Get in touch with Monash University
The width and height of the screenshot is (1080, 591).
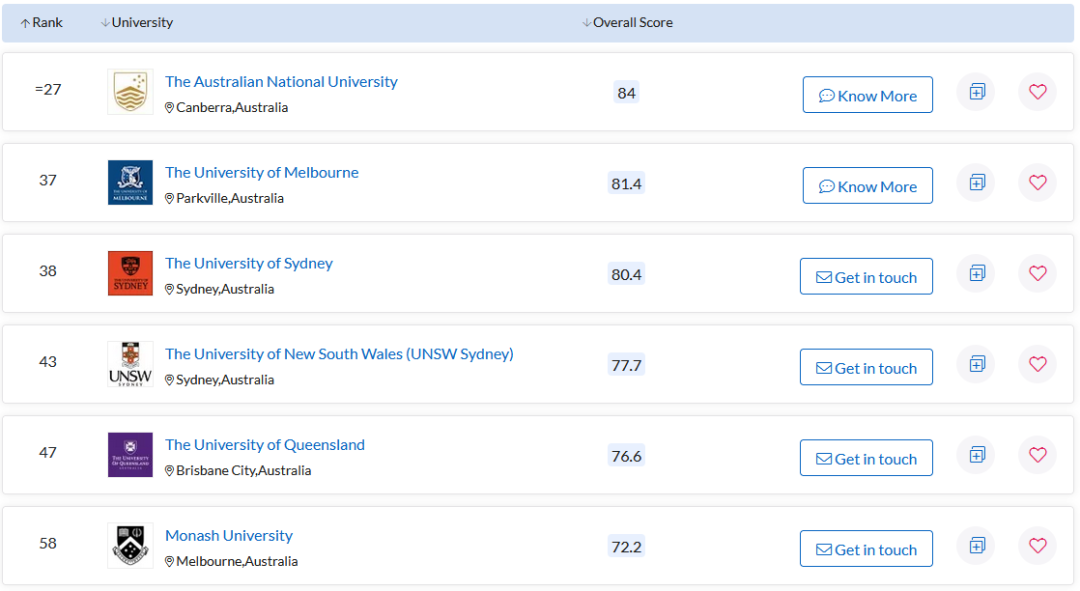click(x=866, y=549)
